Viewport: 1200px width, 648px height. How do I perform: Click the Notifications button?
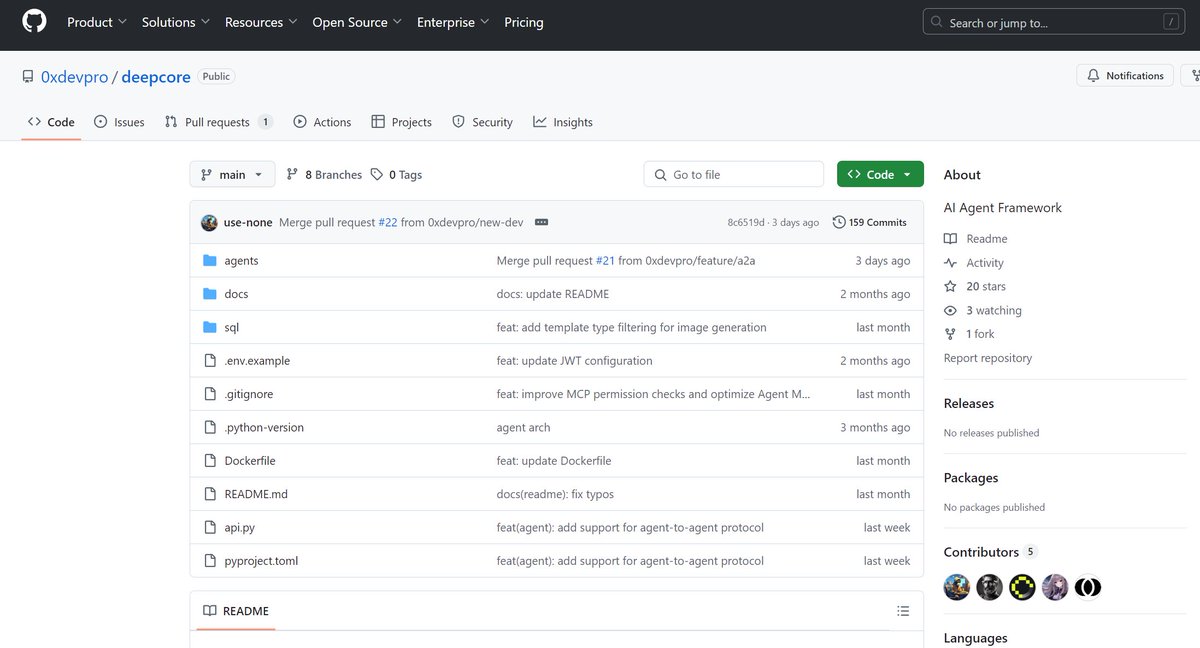pyautogui.click(x=1125, y=76)
